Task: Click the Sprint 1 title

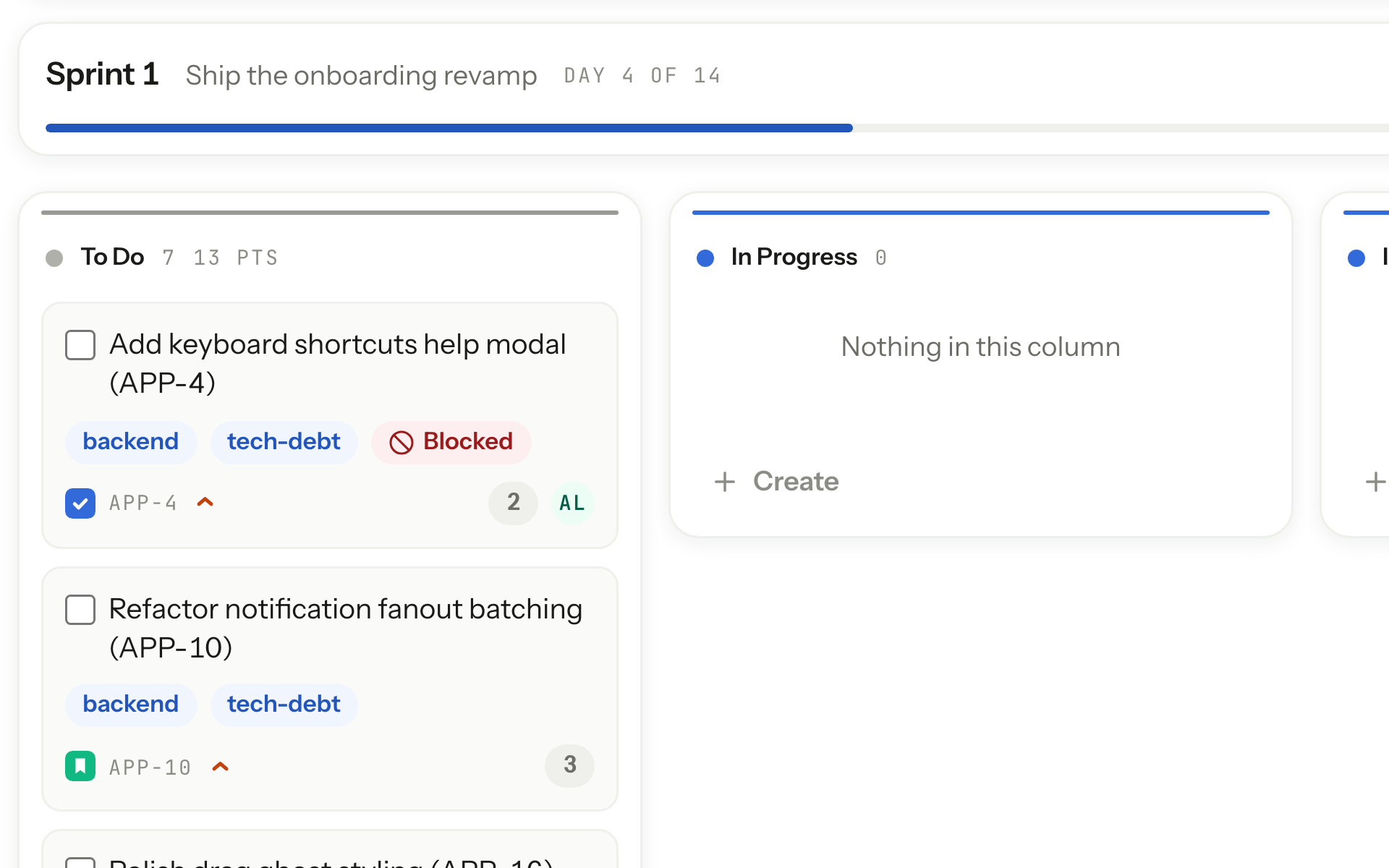Action: [102, 75]
